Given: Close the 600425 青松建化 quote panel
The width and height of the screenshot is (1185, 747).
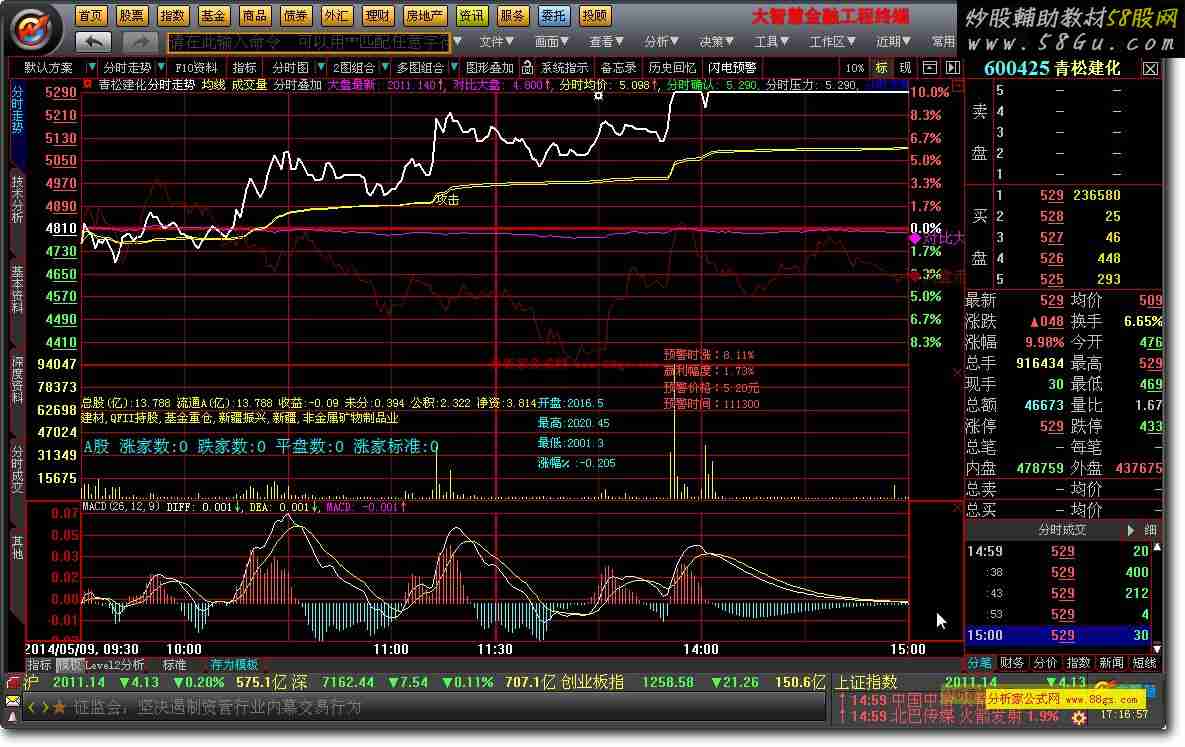Looking at the screenshot, I should (1150, 69).
